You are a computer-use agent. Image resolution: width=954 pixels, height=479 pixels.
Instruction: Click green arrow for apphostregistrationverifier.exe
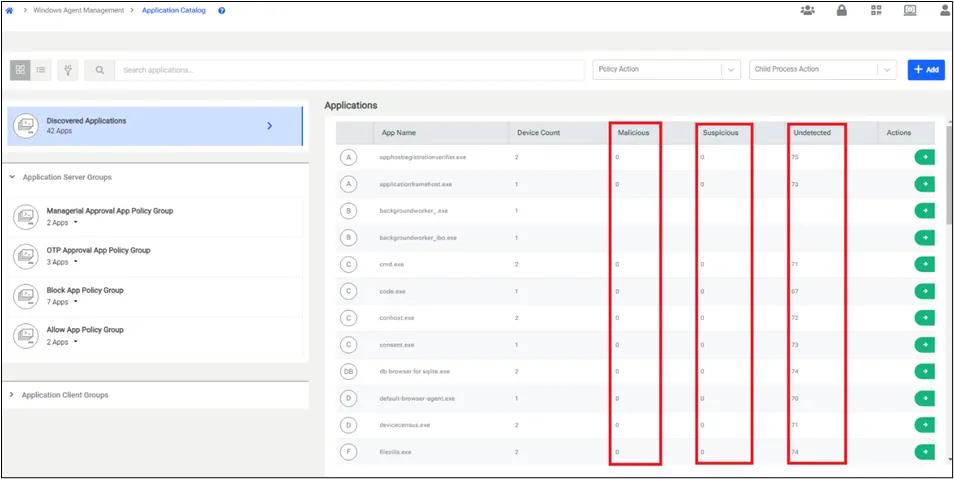tap(925, 157)
